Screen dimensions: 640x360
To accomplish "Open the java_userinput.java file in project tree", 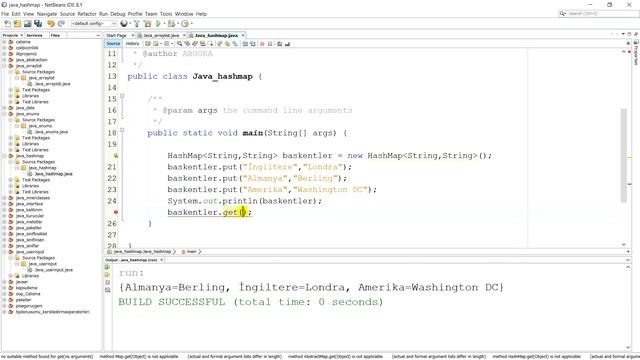I will [53, 270].
